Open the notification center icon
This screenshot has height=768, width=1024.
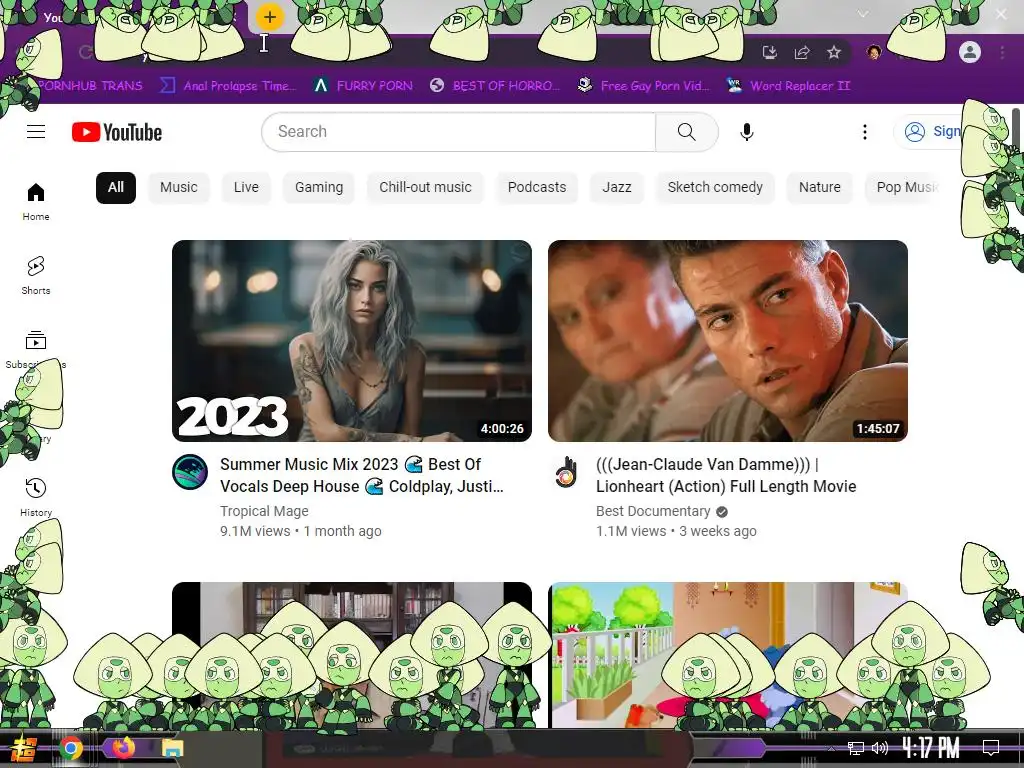[x=991, y=748]
